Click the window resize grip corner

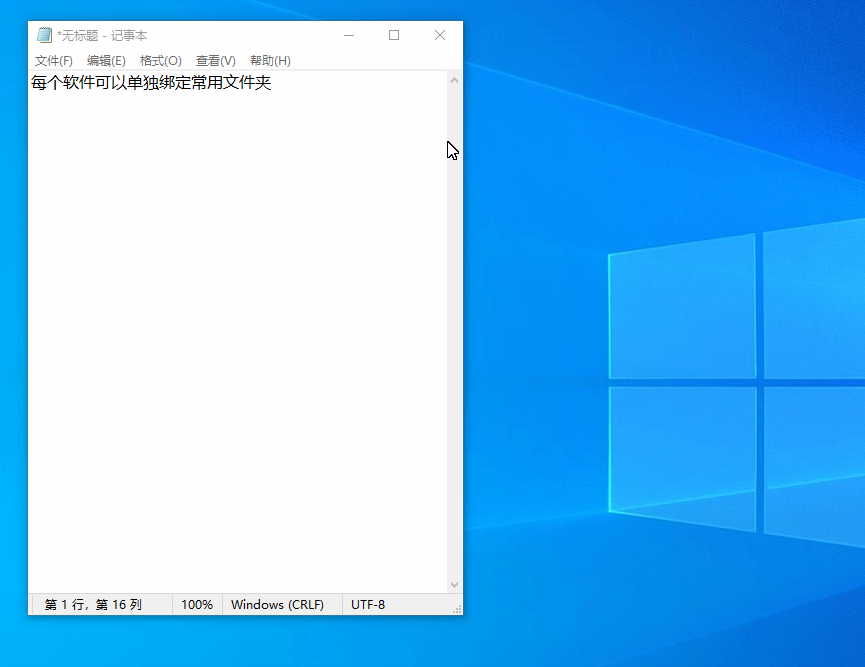point(457,609)
